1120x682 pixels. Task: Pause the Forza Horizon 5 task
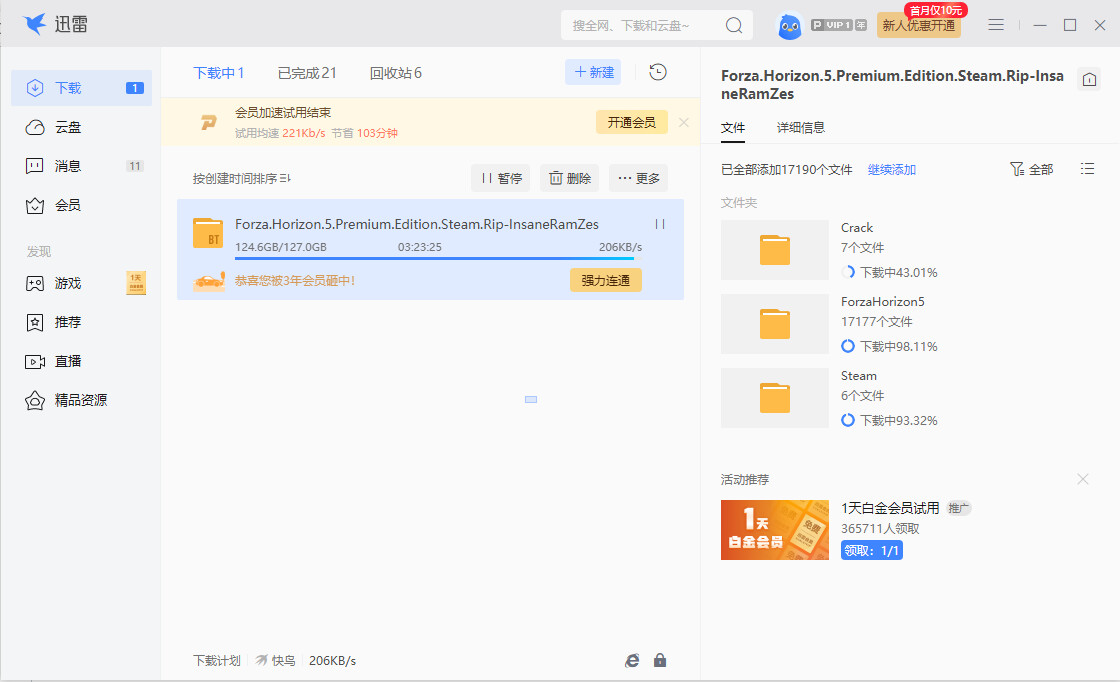660,224
